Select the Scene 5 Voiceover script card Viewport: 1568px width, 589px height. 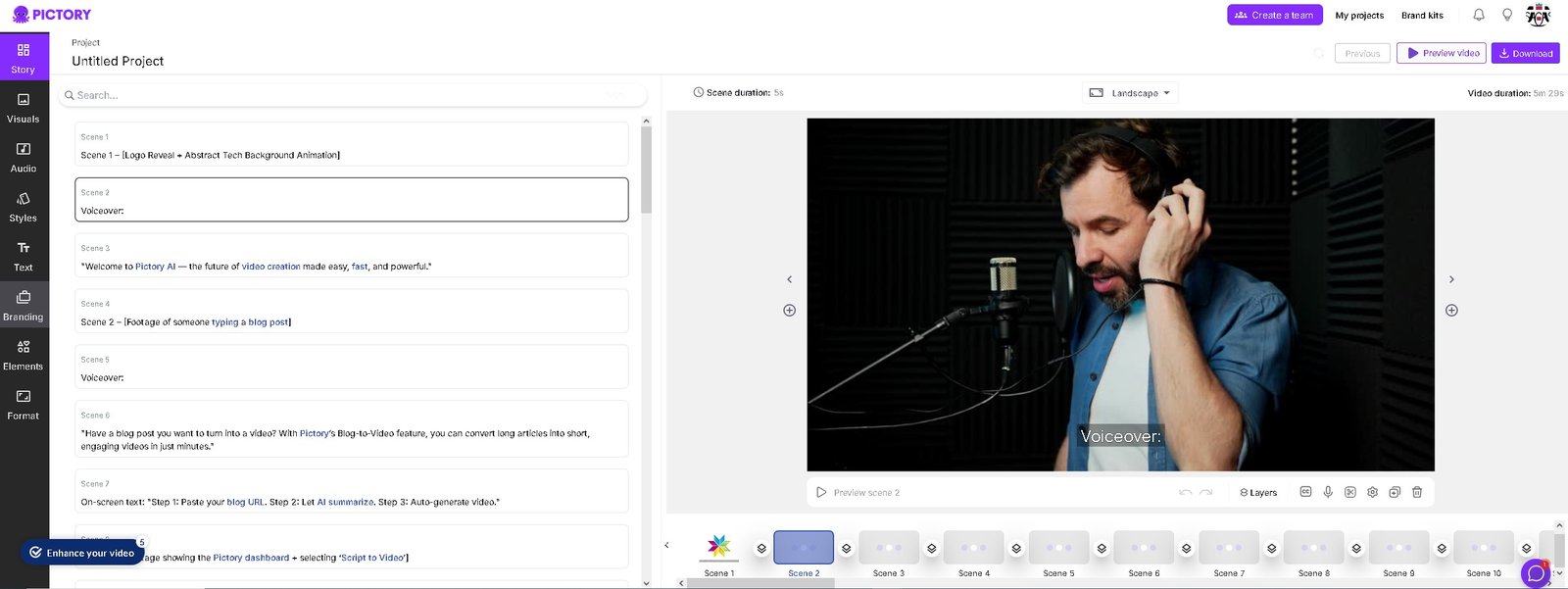pyautogui.click(x=351, y=367)
